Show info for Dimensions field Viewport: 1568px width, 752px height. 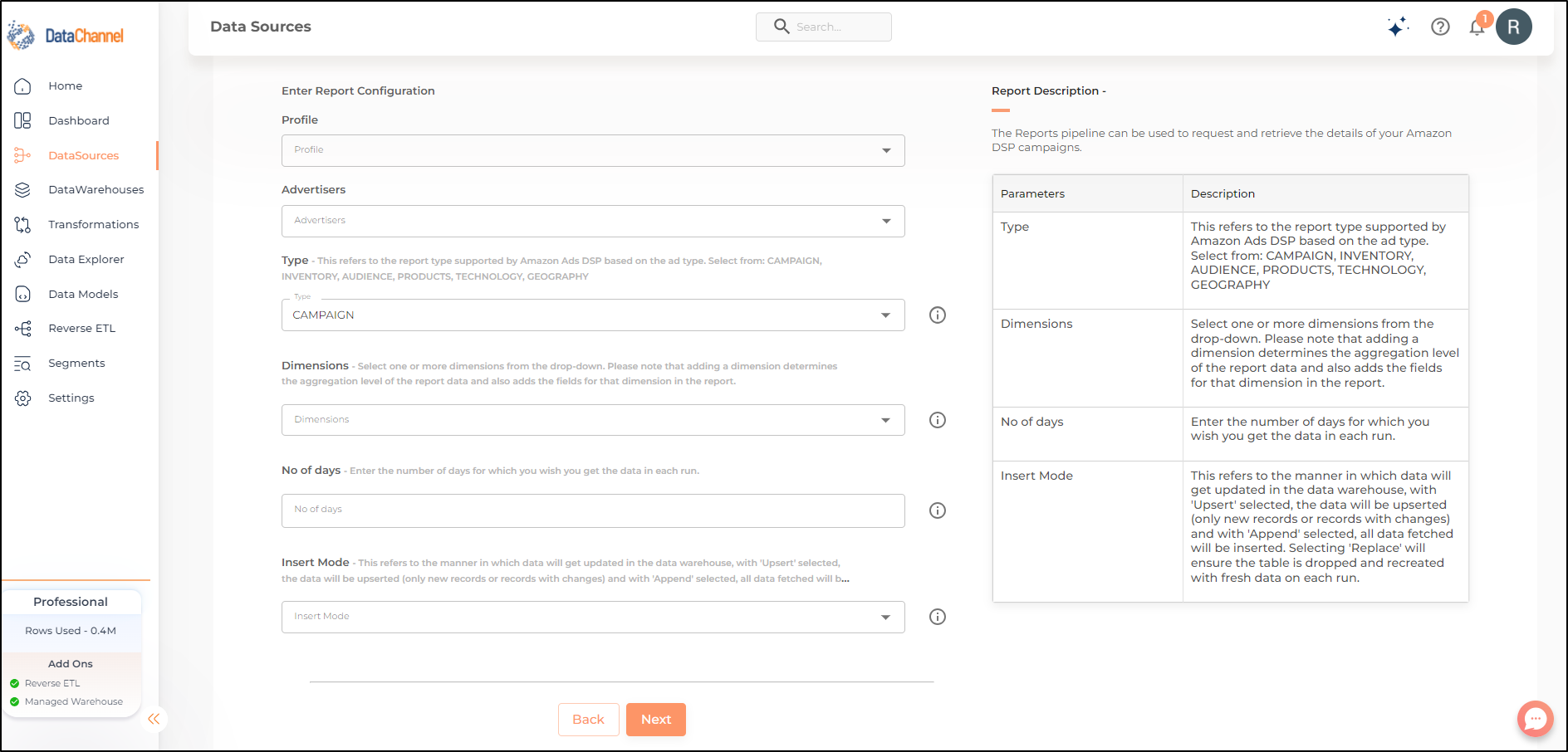click(x=938, y=420)
